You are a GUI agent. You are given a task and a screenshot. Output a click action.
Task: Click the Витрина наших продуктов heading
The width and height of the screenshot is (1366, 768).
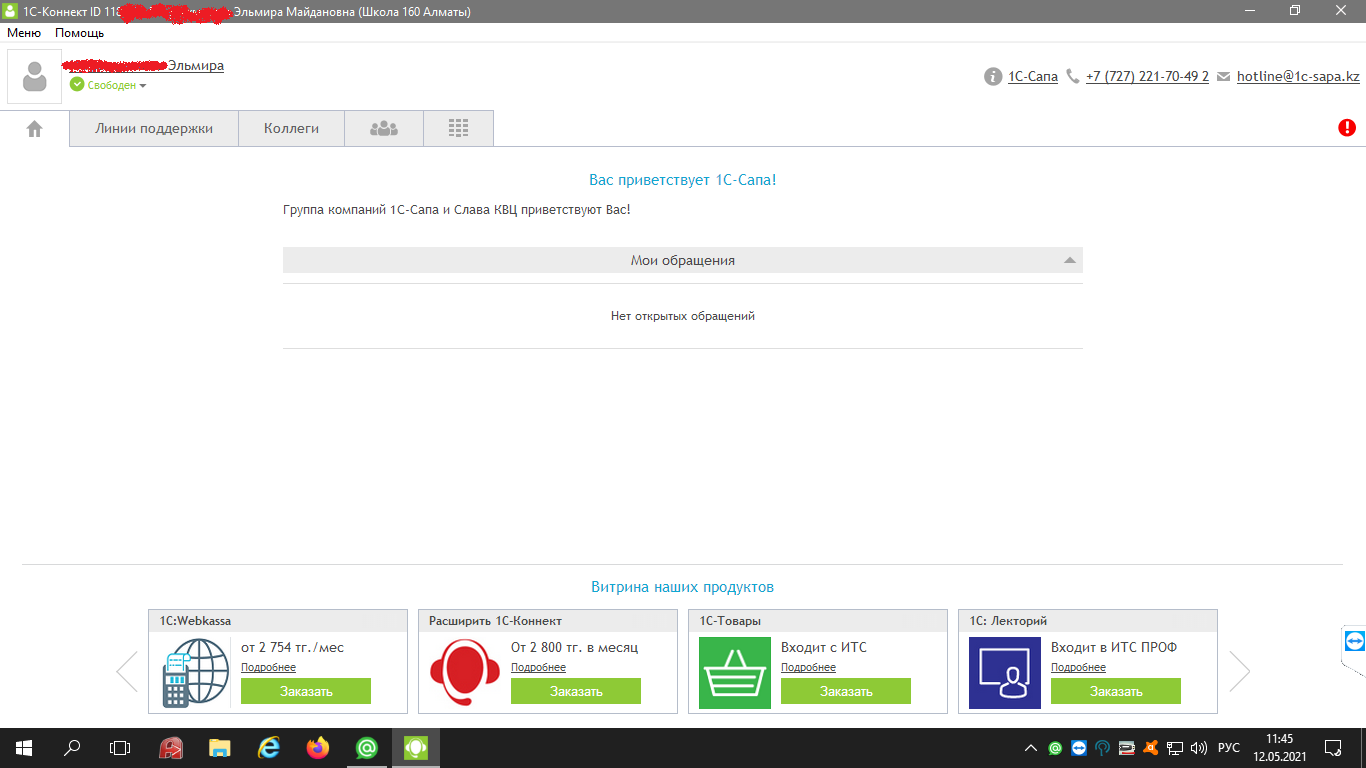pyautogui.click(x=683, y=587)
